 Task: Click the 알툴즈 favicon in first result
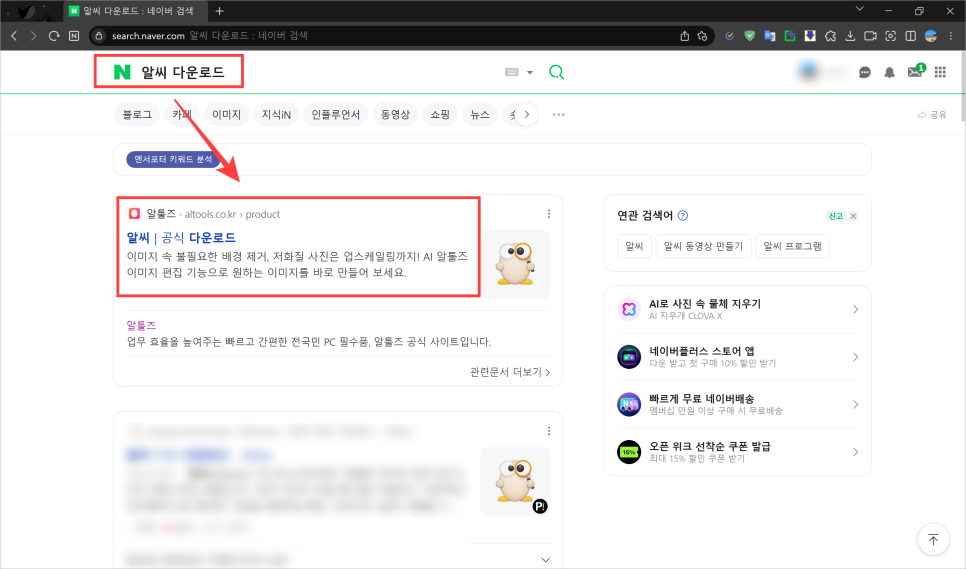(x=134, y=214)
